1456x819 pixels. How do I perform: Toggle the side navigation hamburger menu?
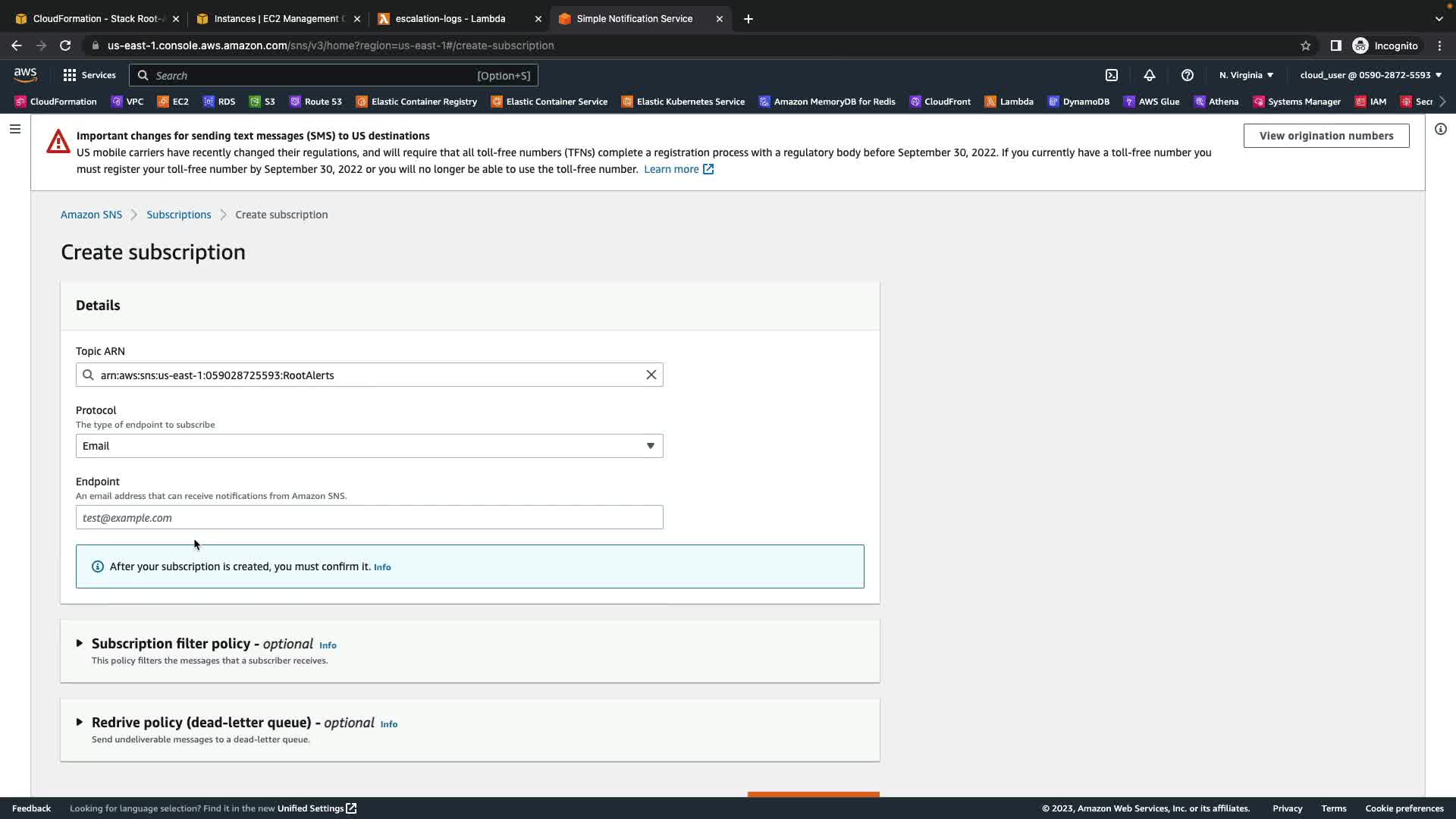[x=14, y=129]
